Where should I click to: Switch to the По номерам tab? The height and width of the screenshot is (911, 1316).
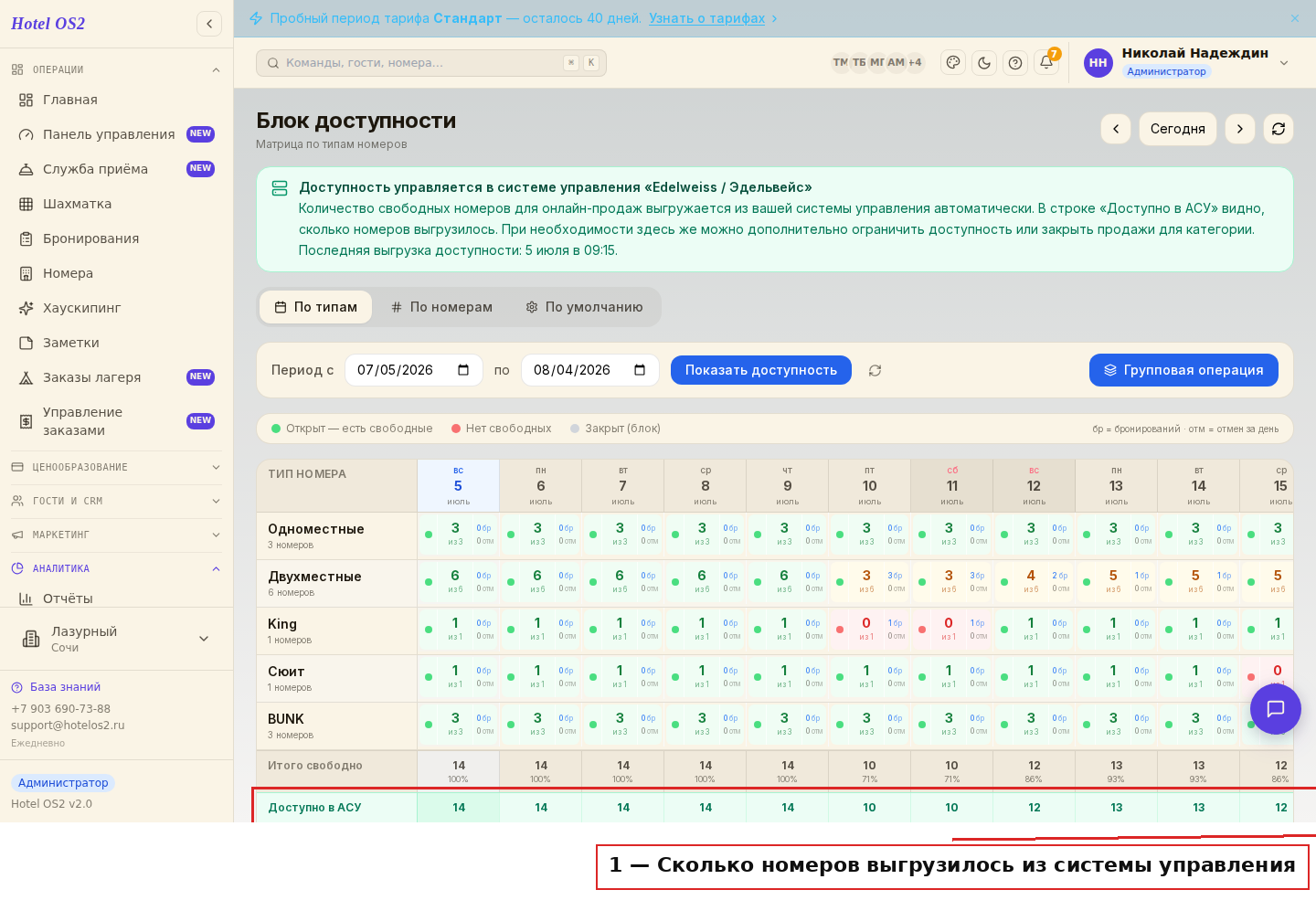442,307
